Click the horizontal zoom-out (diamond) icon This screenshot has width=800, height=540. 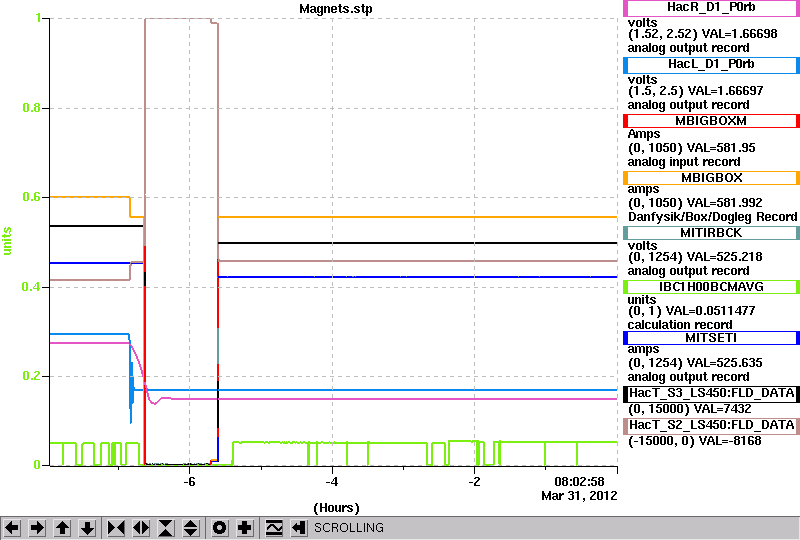141,528
